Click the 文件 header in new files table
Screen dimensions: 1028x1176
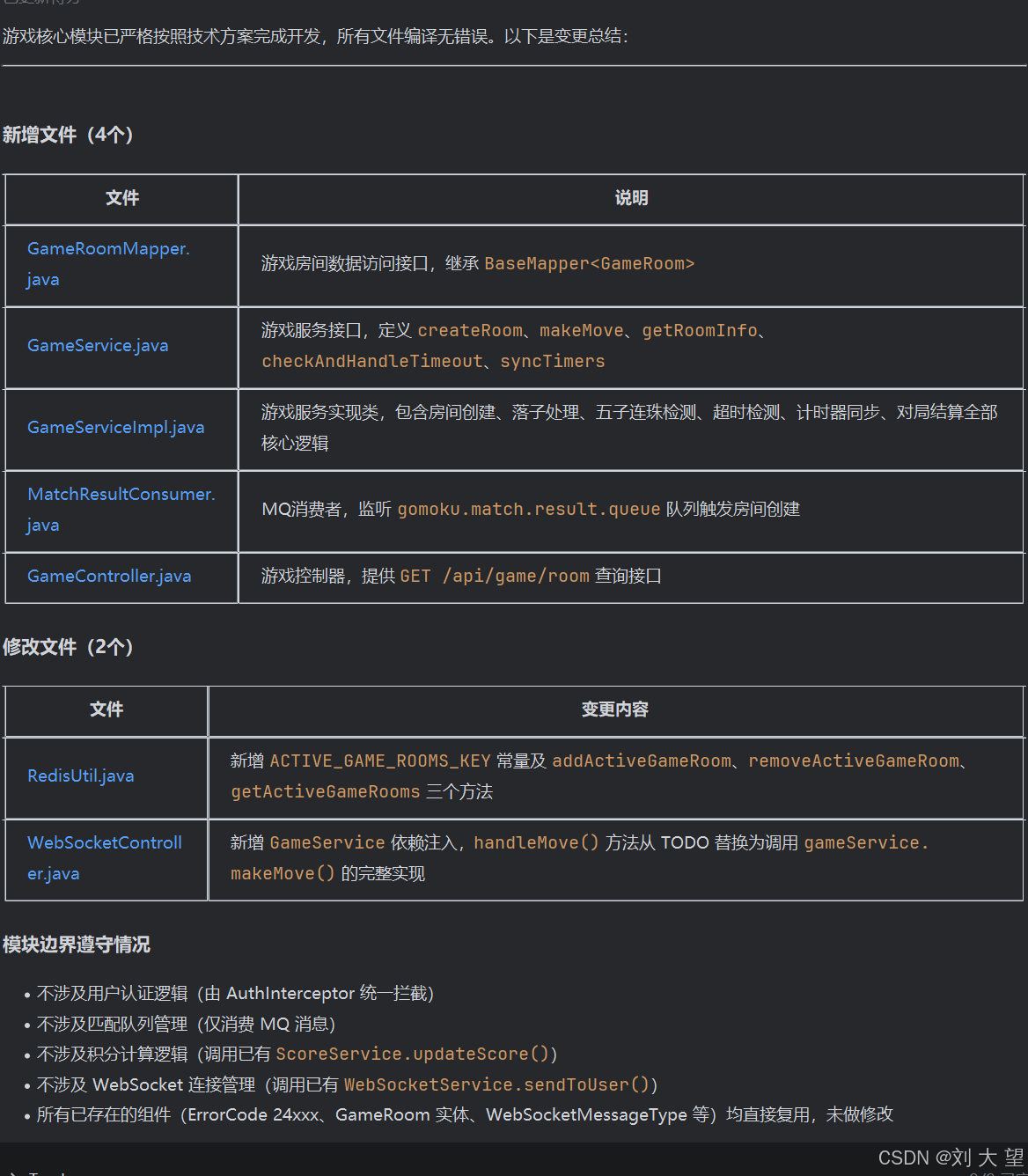tap(122, 198)
